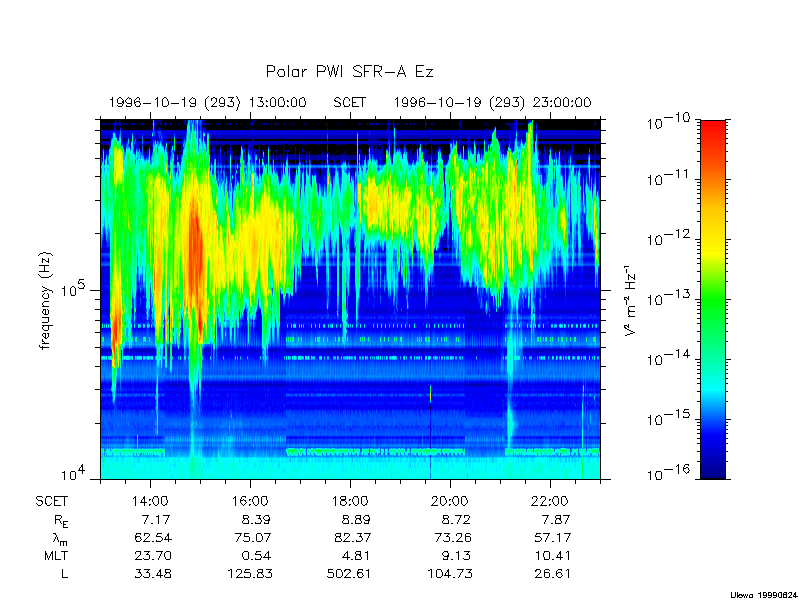Image resolution: width=800 pixels, height=600 pixels.
Task: Select the 18:00 time tick label
Action: click(350, 500)
